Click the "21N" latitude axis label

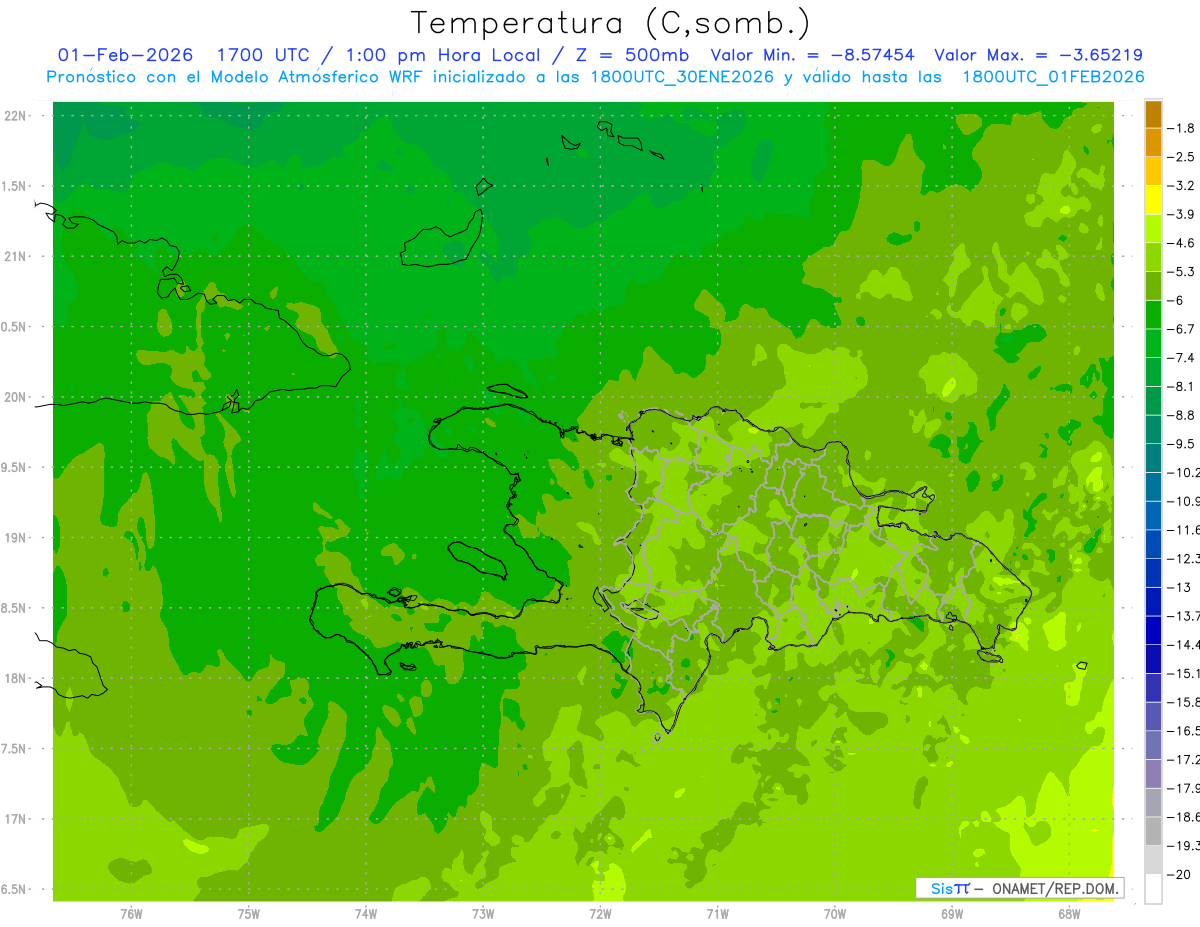[16, 257]
